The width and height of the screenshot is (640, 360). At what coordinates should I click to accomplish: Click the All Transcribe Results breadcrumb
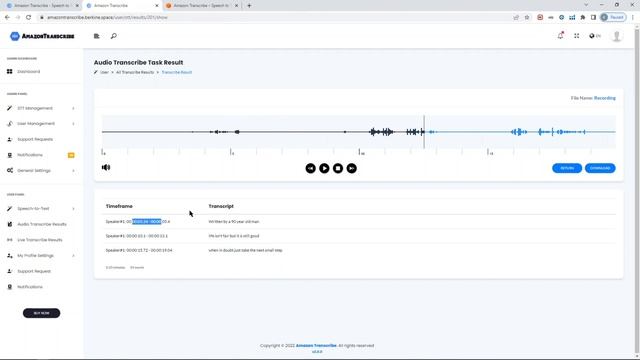(x=135, y=72)
